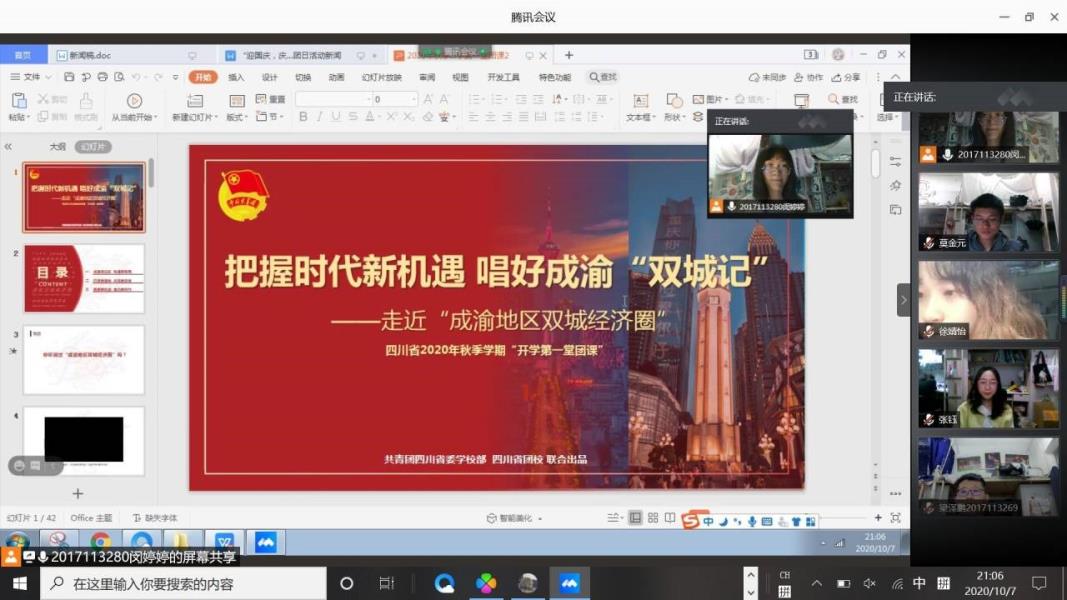The height and width of the screenshot is (600, 1067).
Task: Click the Home (首页) tab button
Action: point(23,55)
